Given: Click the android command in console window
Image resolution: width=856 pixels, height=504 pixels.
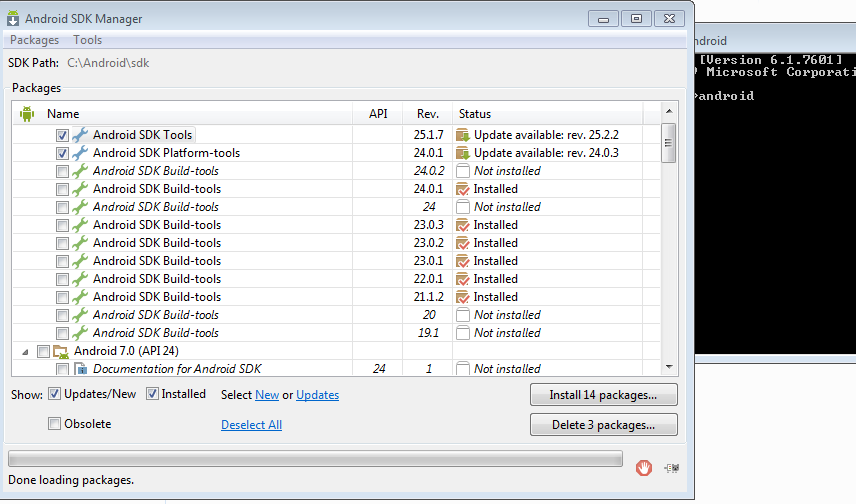Looking at the screenshot, I should 726,96.
